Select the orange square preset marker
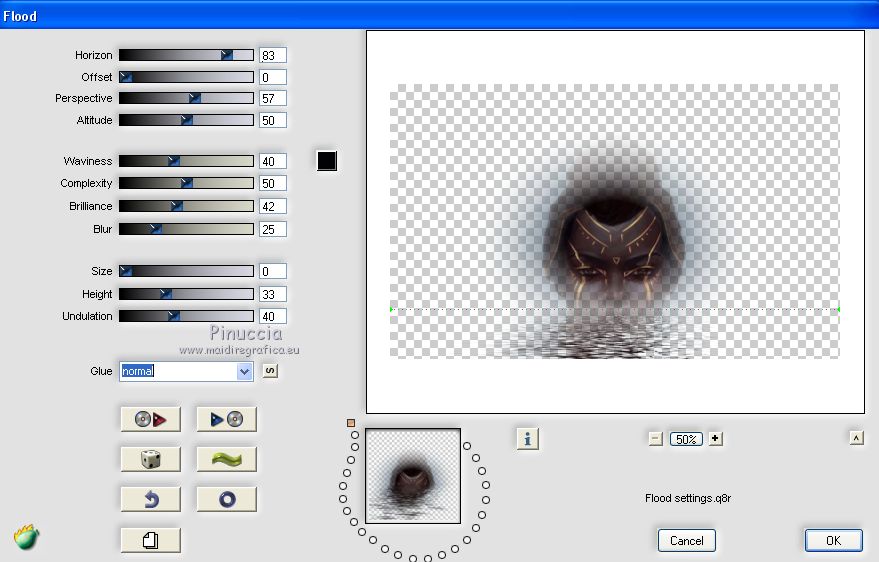This screenshot has height=562, width=879. click(x=351, y=423)
